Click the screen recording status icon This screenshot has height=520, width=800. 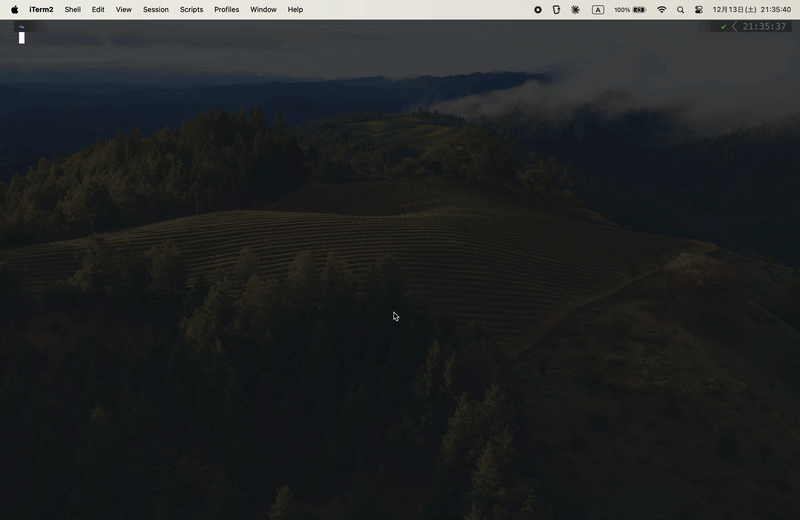point(538,10)
